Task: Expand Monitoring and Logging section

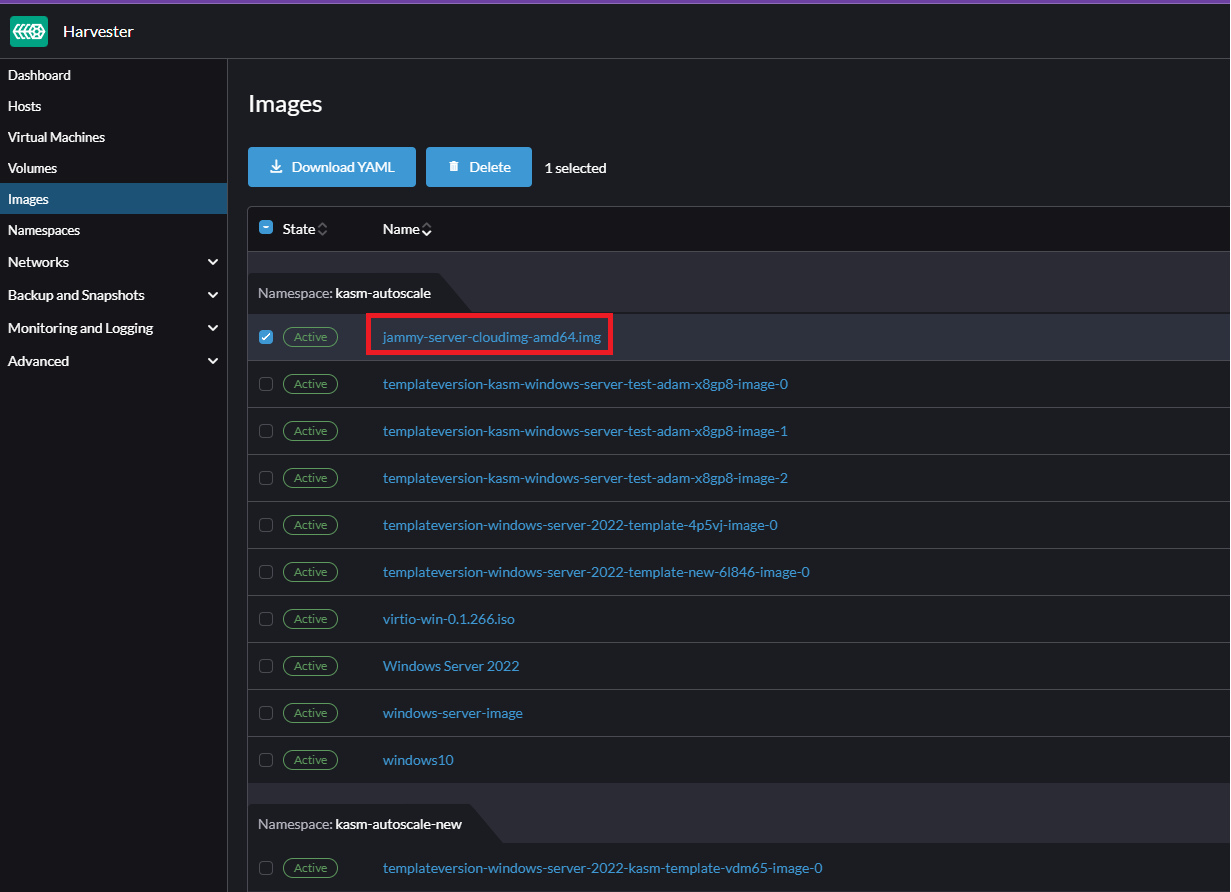Action: point(212,328)
